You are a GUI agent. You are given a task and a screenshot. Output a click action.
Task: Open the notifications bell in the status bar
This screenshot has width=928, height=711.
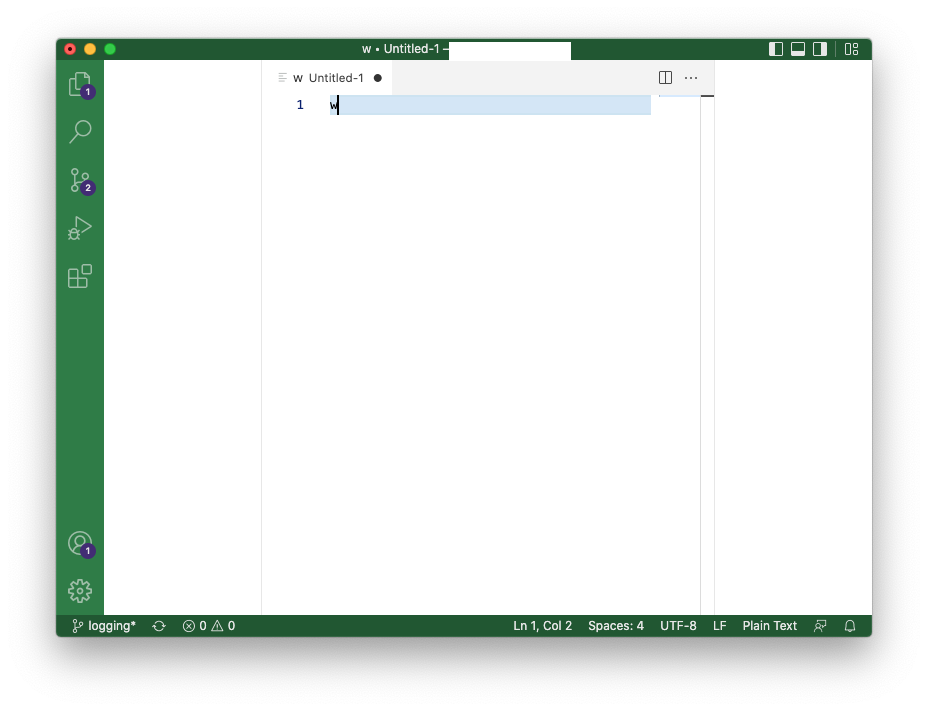pos(849,625)
